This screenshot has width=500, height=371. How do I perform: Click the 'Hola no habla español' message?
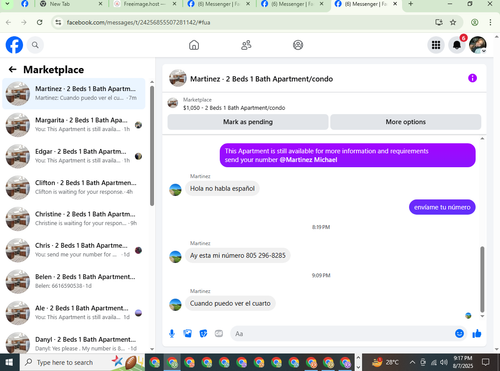222,188
